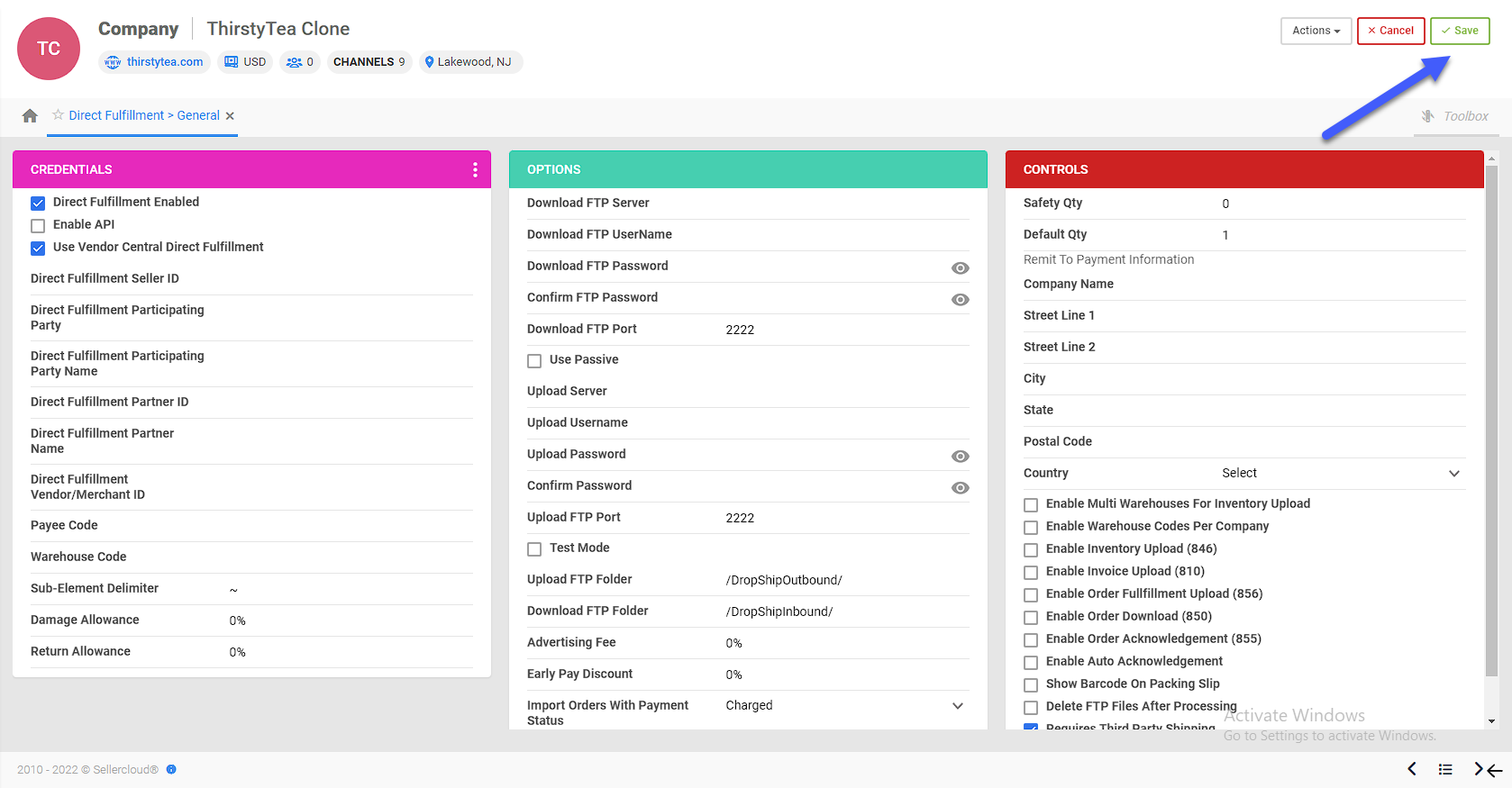Uncheck Direct Fulfillment Enabled
The width and height of the screenshot is (1512, 788).
coord(38,204)
